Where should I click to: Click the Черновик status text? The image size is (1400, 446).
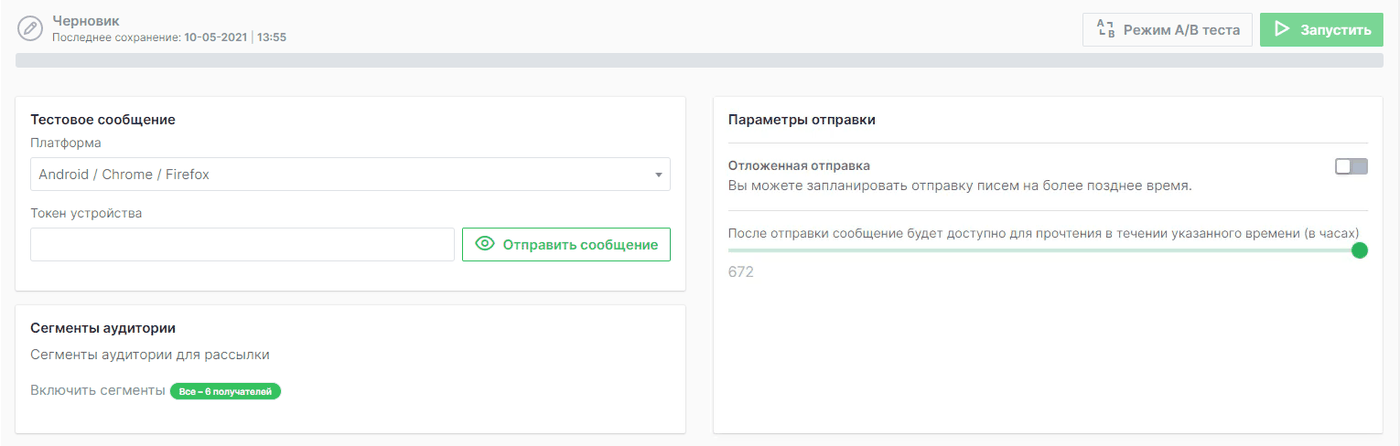coord(85,20)
